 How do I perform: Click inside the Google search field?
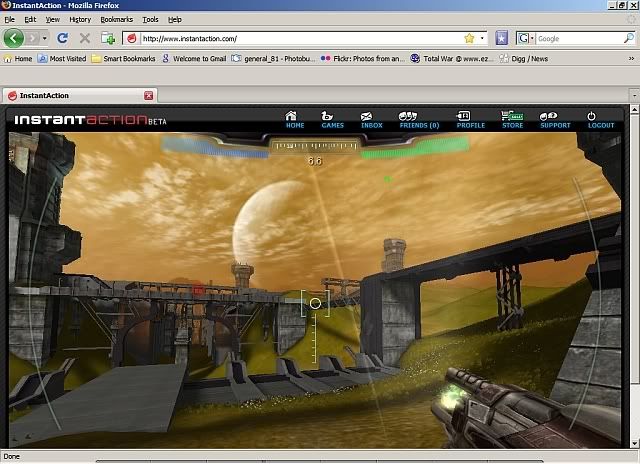tap(580, 38)
